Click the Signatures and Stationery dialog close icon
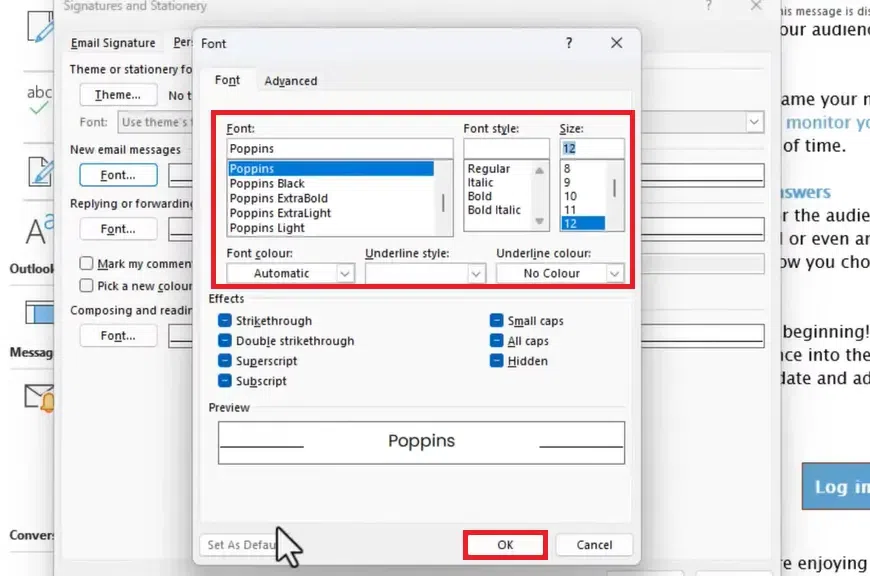This screenshot has width=870, height=576. point(757,7)
